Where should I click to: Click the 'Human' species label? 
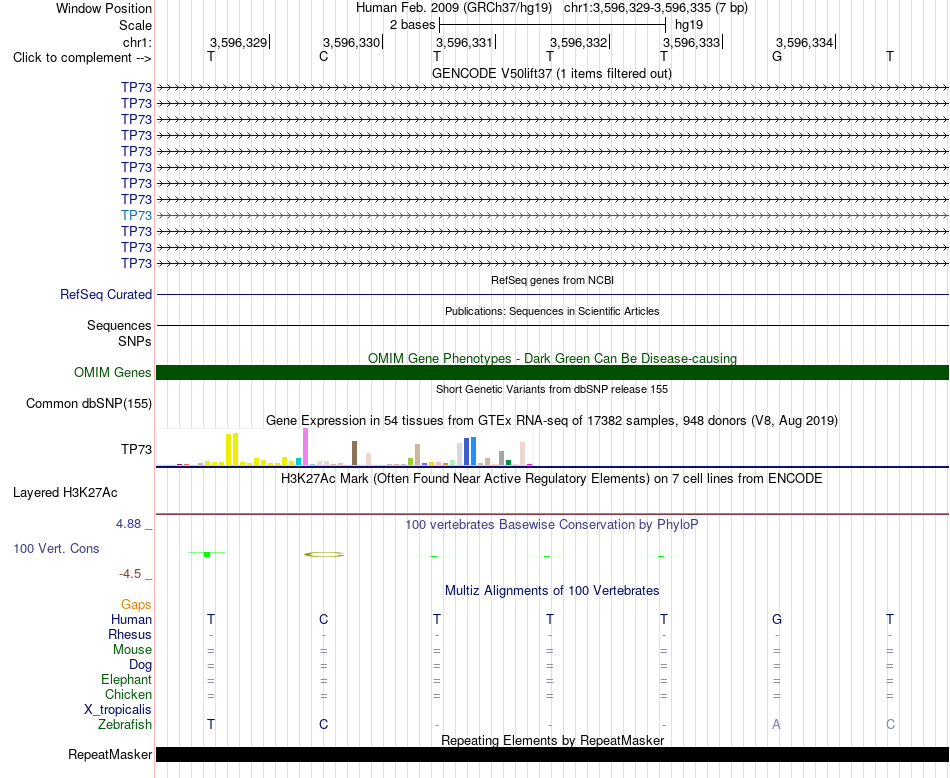tap(131, 619)
